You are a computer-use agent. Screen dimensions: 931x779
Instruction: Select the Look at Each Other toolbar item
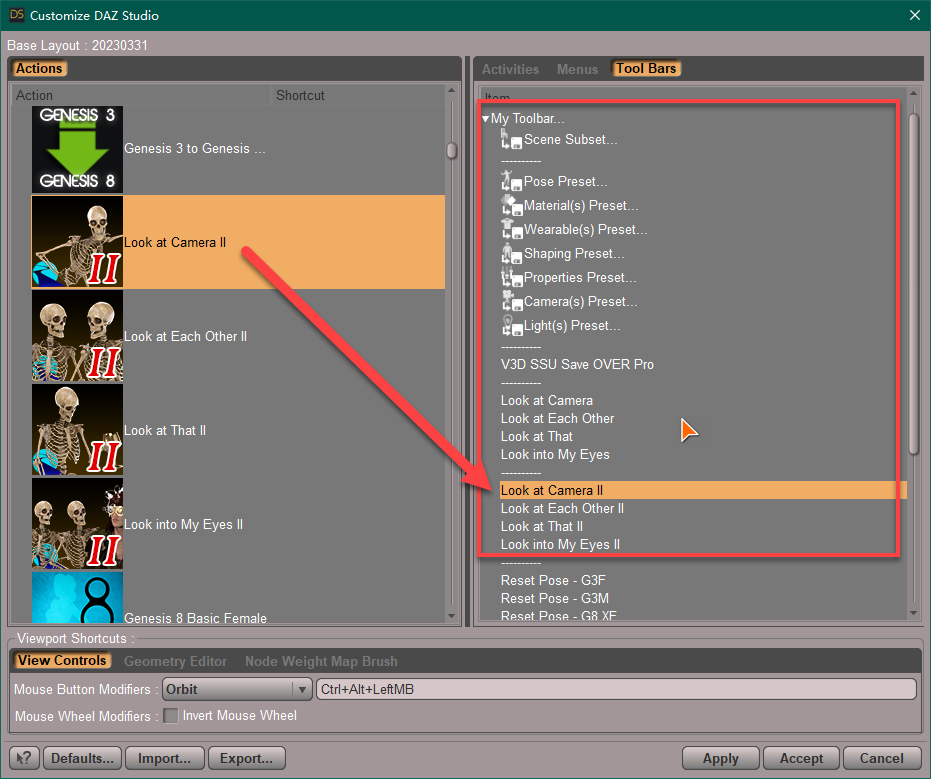point(557,419)
